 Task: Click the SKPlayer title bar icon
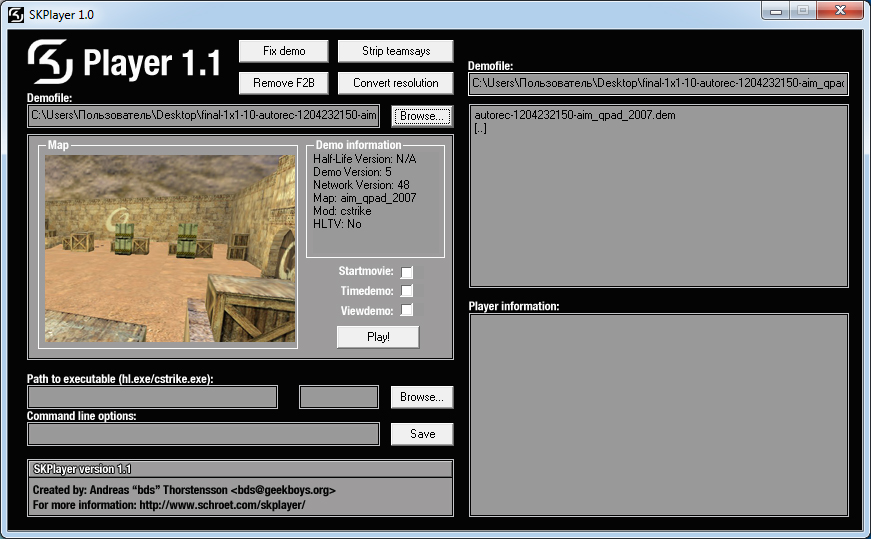click(16, 14)
